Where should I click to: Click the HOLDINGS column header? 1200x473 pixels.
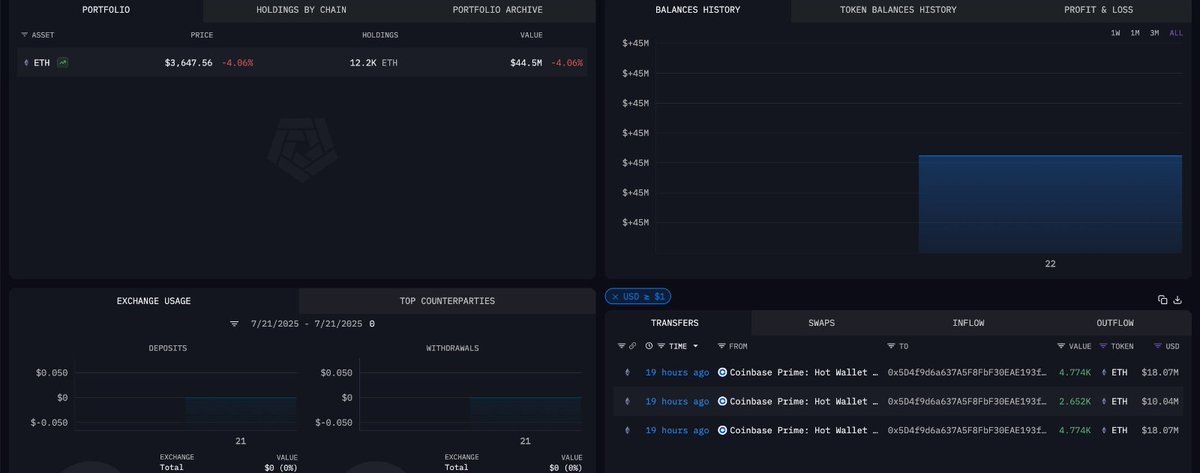(x=380, y=35)
